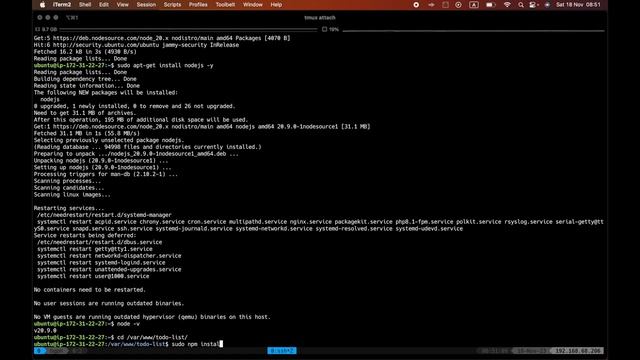Click the circular status menu bar icon

(458, 5)
